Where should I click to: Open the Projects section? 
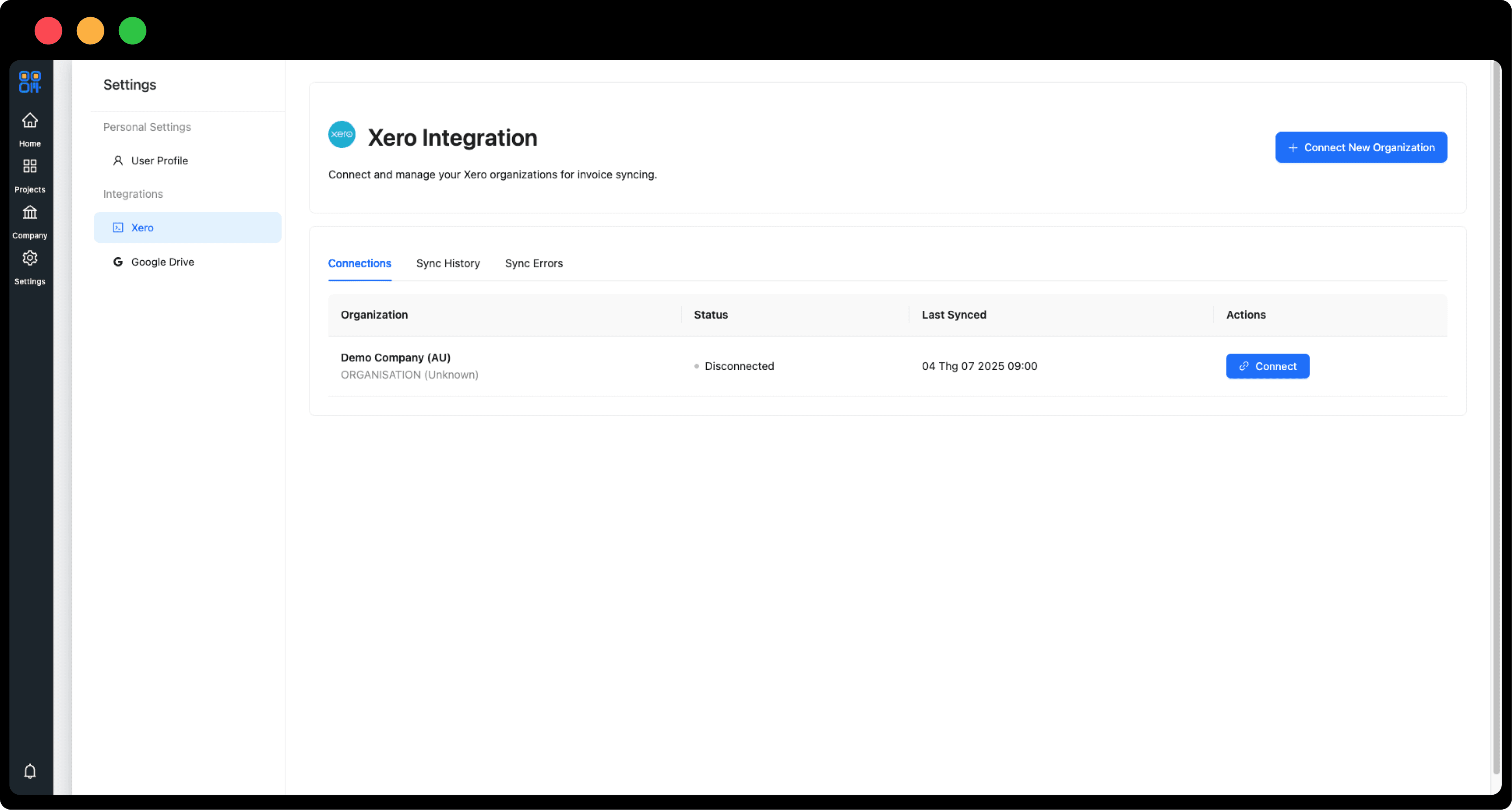[x=30, y=176]
